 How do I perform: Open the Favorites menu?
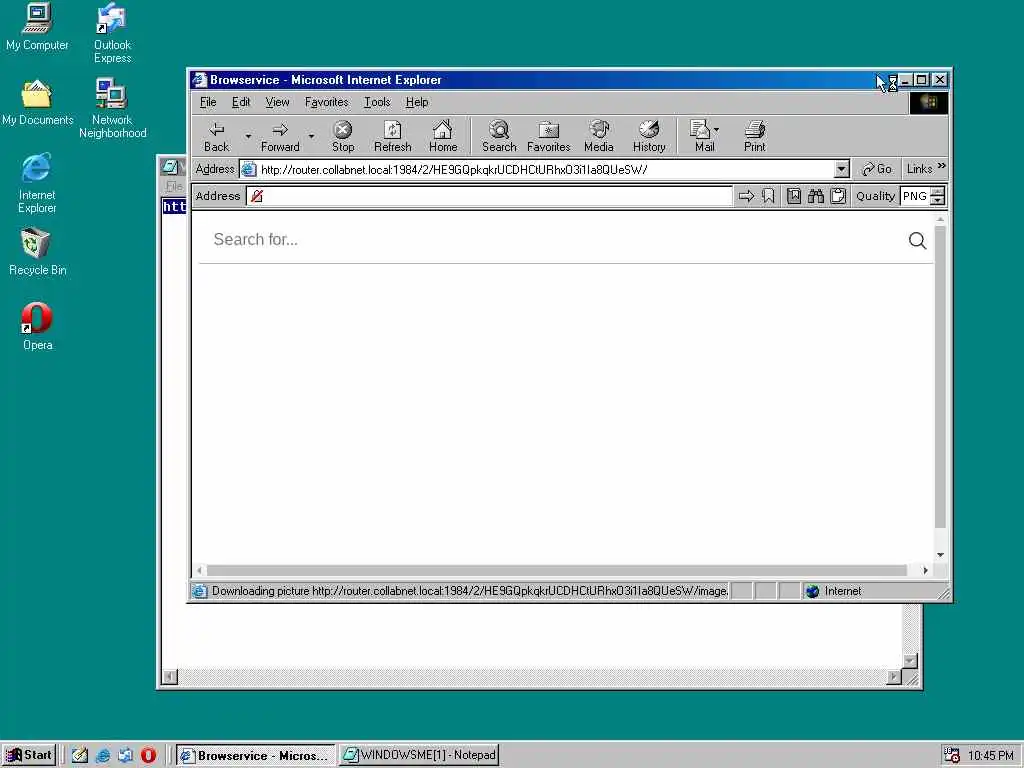click(327, 102)
